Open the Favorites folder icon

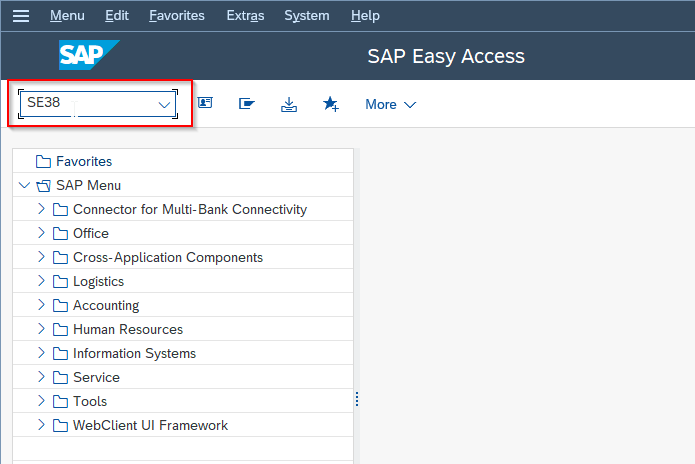43,161
